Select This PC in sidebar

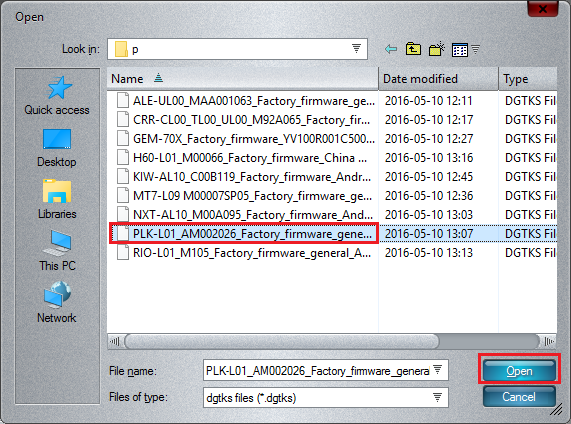click(x=57, y=251)
